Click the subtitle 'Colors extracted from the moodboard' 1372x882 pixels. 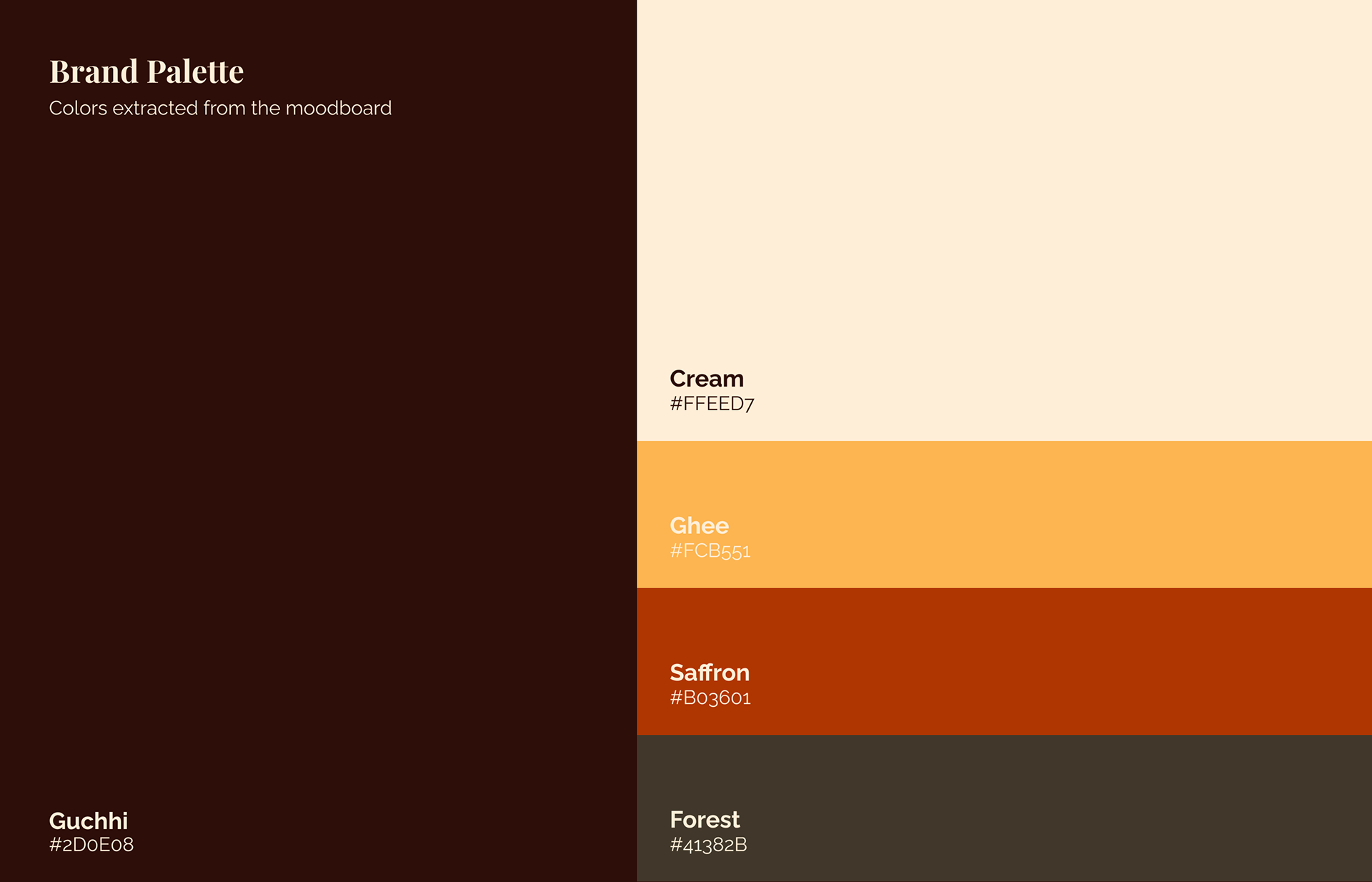point(220,108)
